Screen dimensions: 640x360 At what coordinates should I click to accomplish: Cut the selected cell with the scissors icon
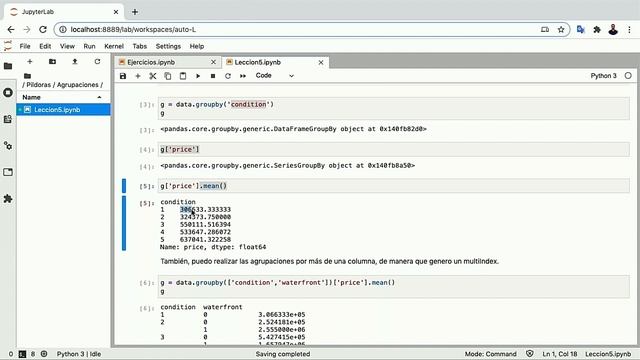tap(153, 76)
